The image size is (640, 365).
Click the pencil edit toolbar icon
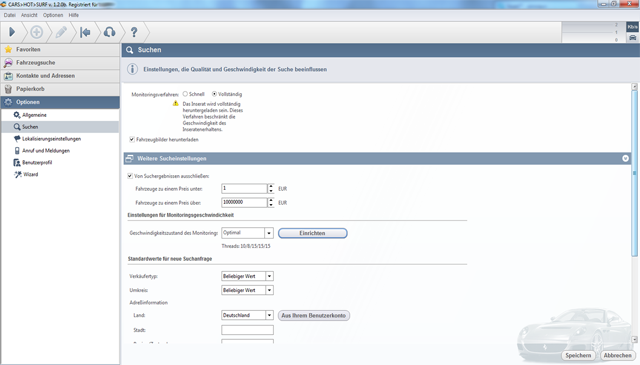coord(61,32)
